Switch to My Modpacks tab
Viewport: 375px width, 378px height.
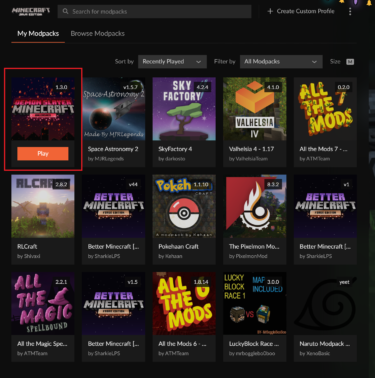pos(38,34)
